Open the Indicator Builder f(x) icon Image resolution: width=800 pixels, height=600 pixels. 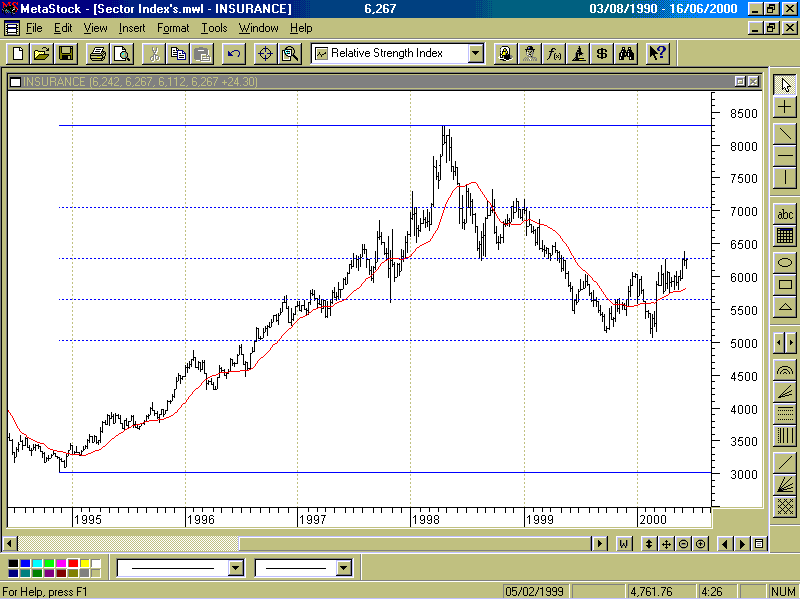pos(554,54)
